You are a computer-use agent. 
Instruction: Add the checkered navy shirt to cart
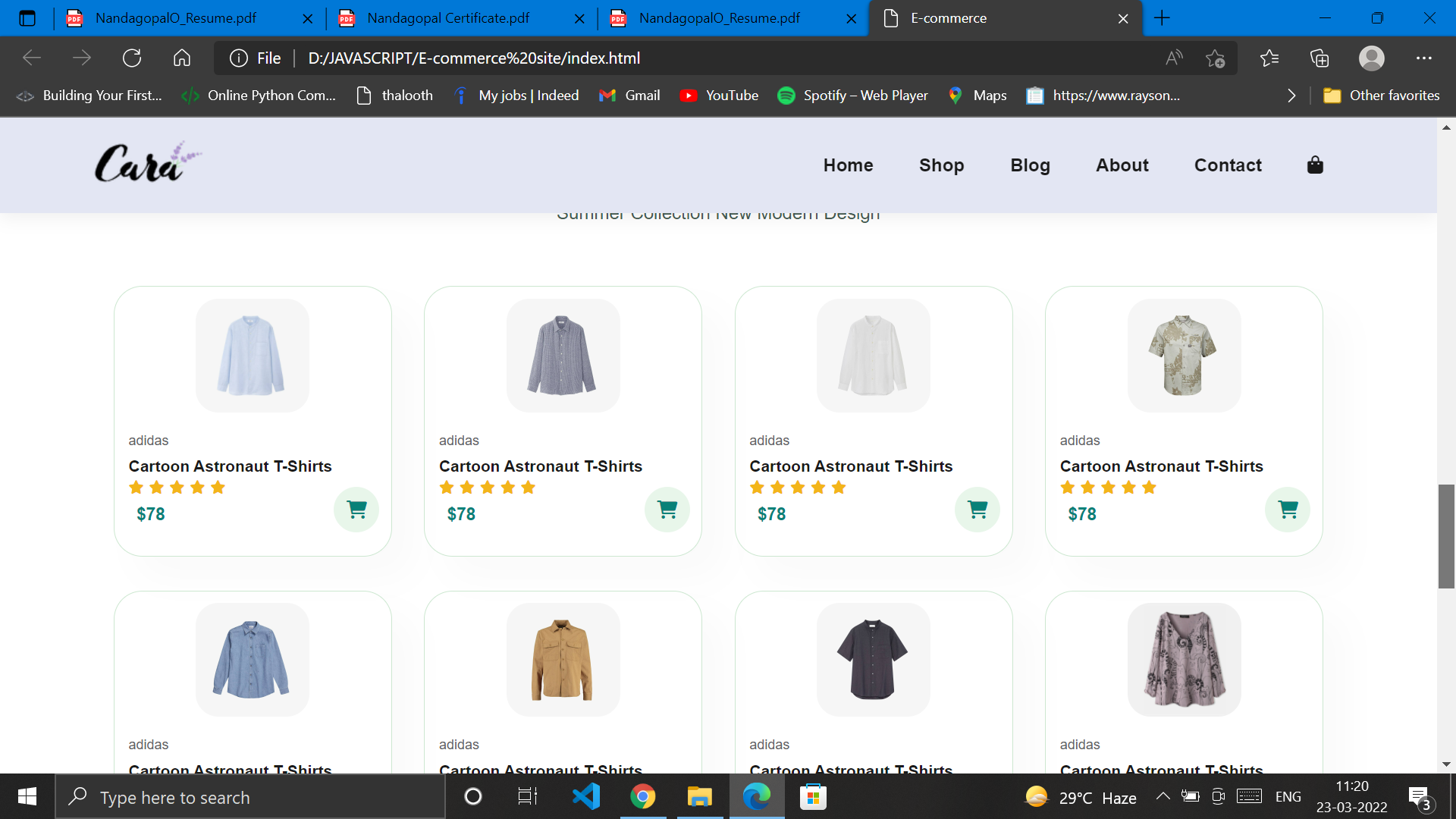tap(667, 510)
